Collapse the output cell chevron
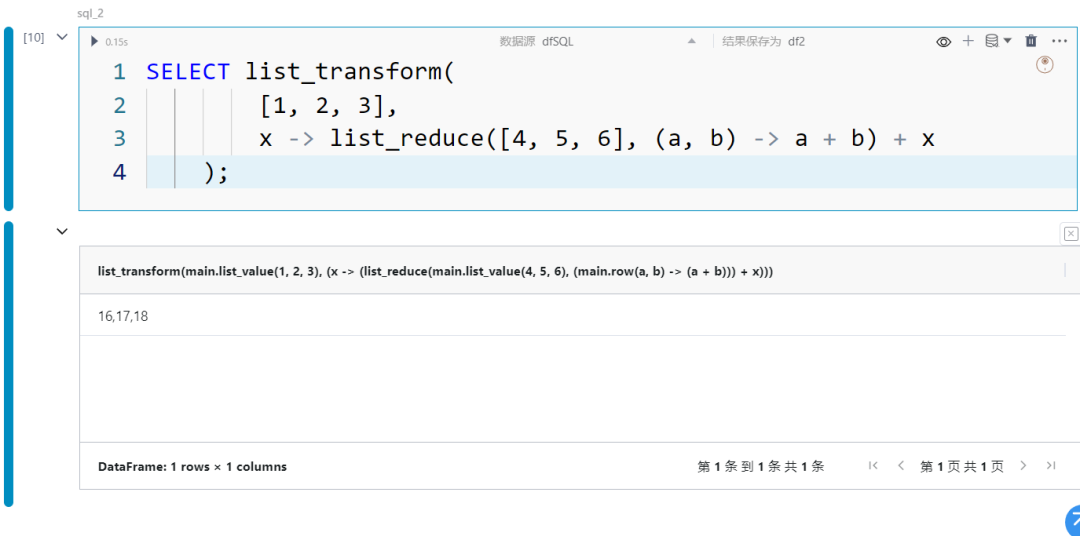The image size is (1080, 536). click(62, 232)
